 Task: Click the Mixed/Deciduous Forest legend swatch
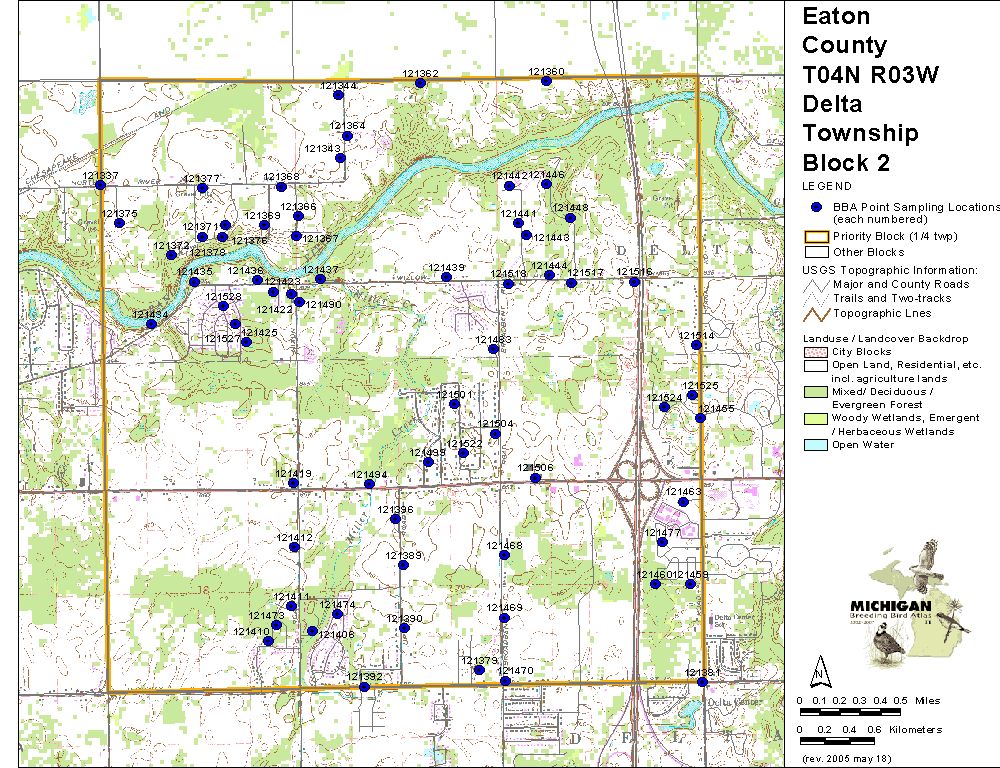pyautogui.click(x=816, y=391)
